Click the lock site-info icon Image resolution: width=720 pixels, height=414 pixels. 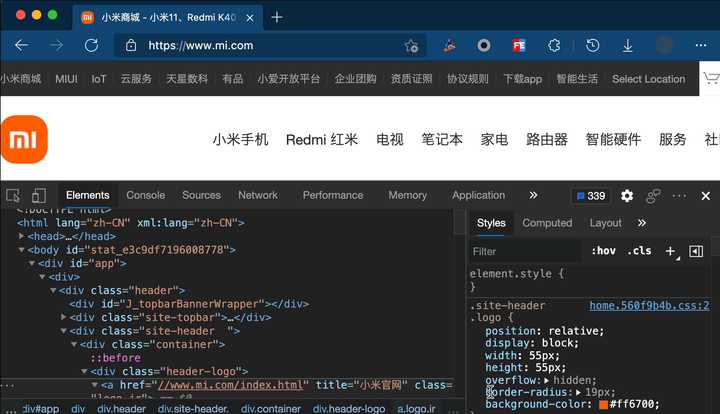click(131, 45)
